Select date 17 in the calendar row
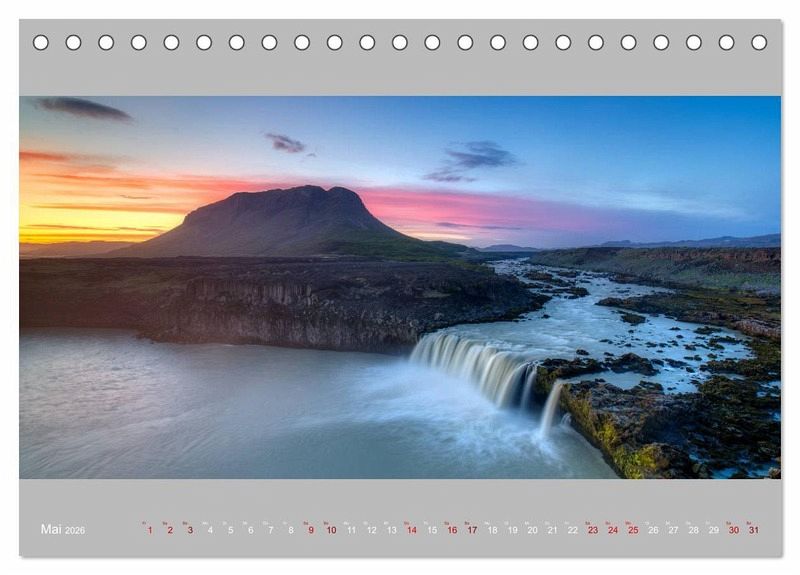This screenshot has height=575, width=800. (x=472, y=530)
